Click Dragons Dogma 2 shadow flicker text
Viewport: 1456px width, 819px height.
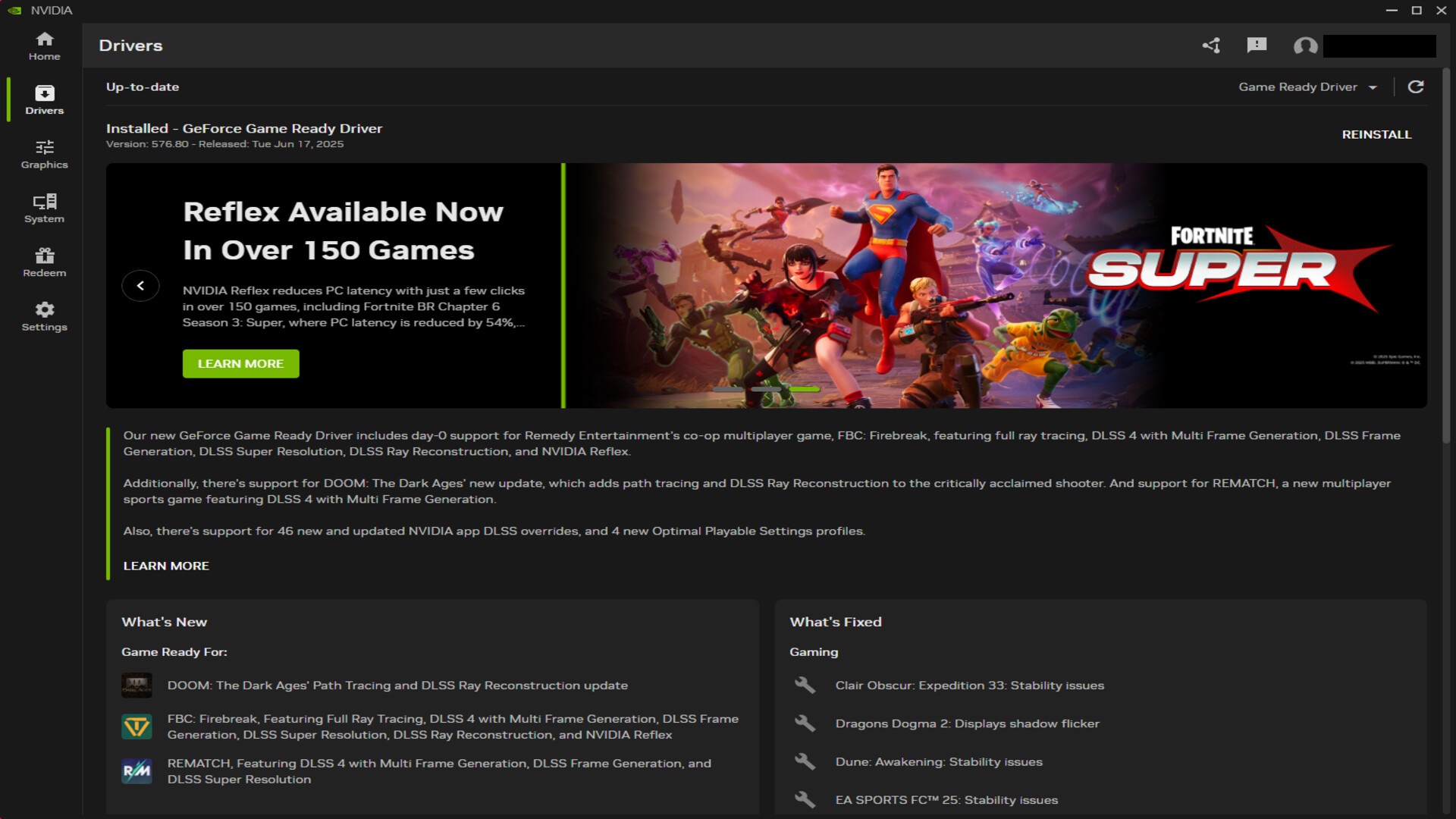click(968, 723)
